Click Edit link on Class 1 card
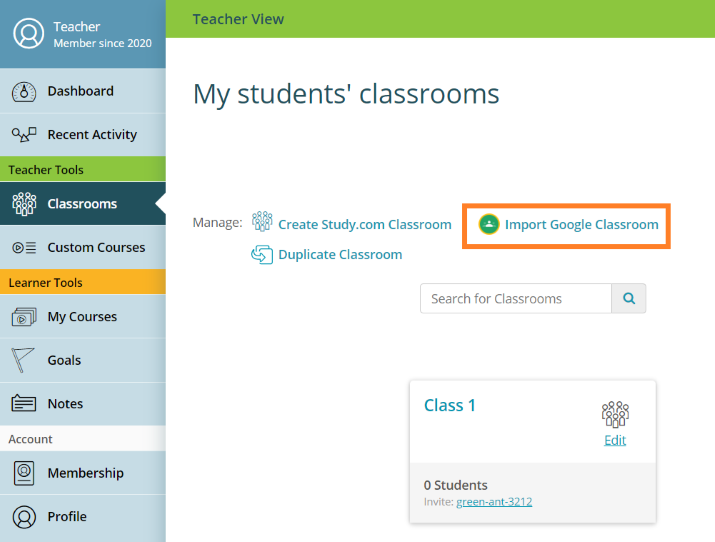 [x=615, y=440]
